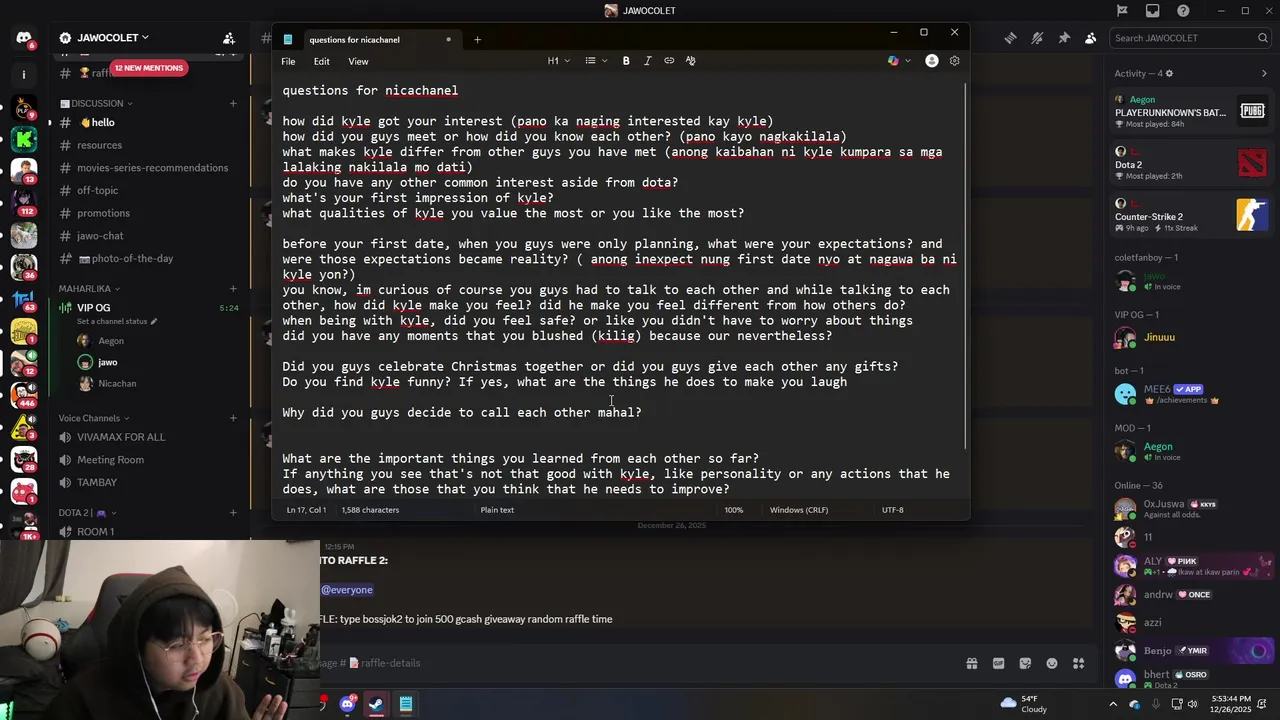This screenshot has width=1280, height=720.
Task: Invite people icon next to JAWOCOLET
Action: coord(229,38)
